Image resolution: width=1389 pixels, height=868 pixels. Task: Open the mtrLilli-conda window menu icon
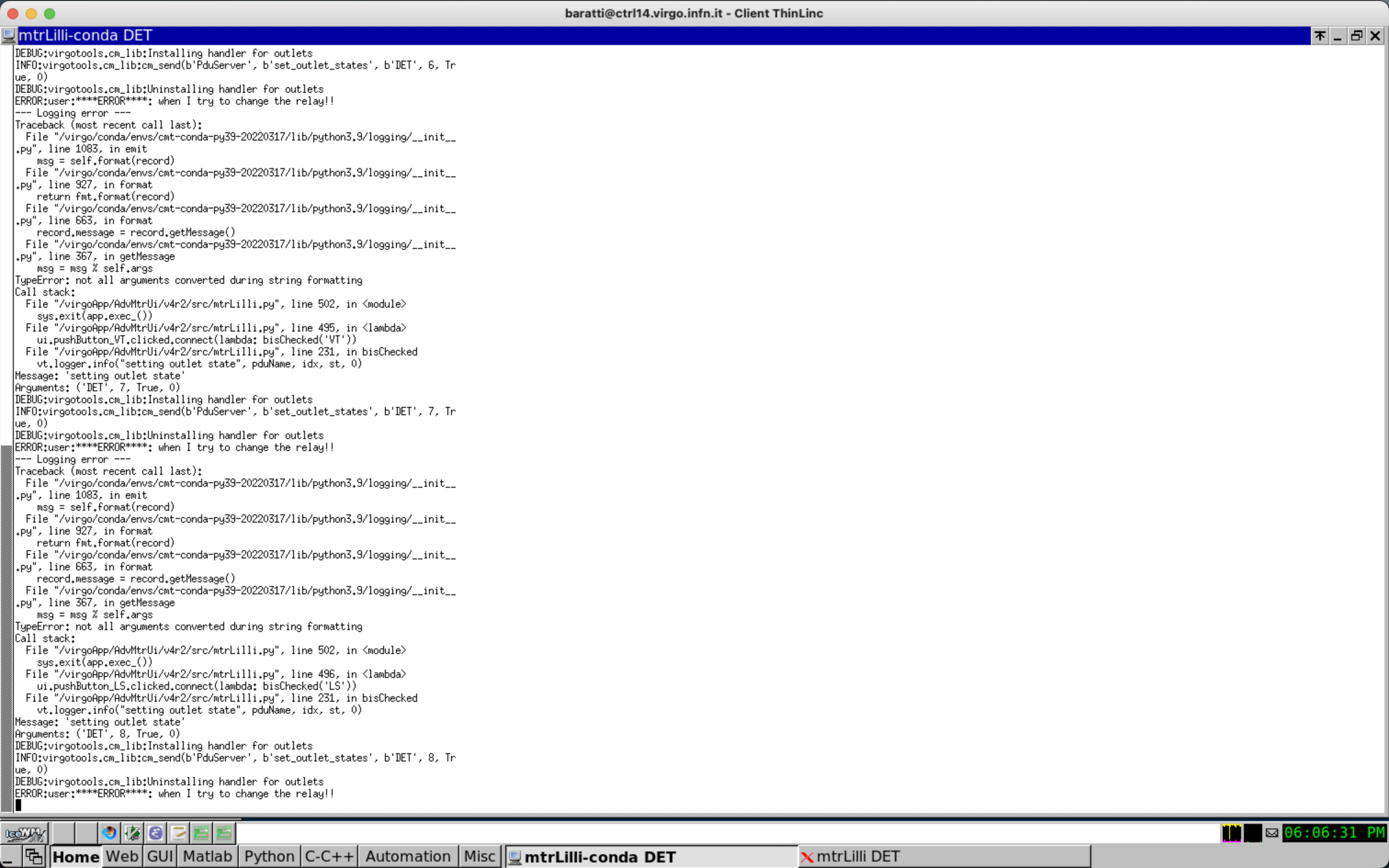point(9,36)
